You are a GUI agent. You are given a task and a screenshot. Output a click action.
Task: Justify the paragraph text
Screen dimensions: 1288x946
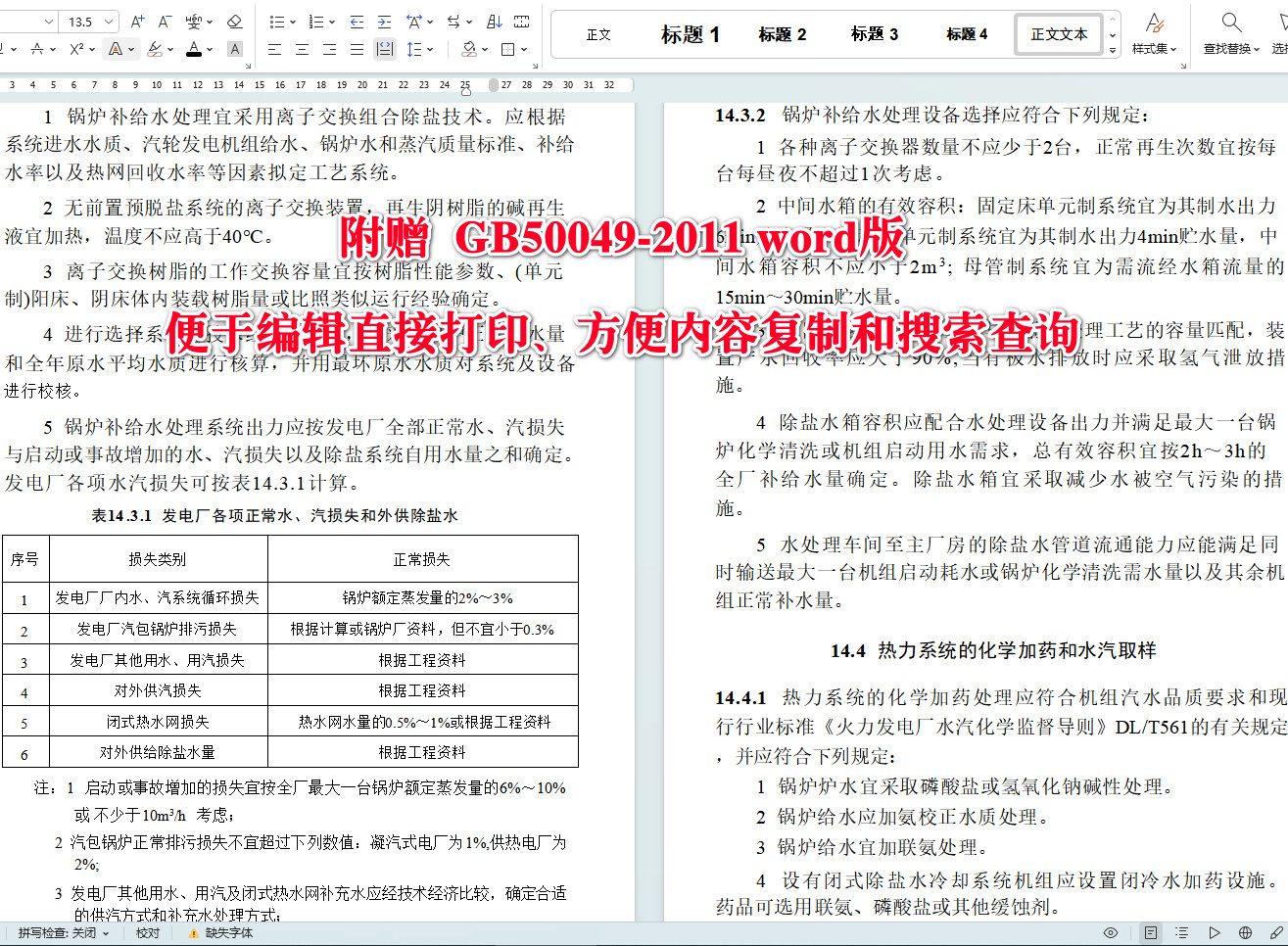pos(357,49)
